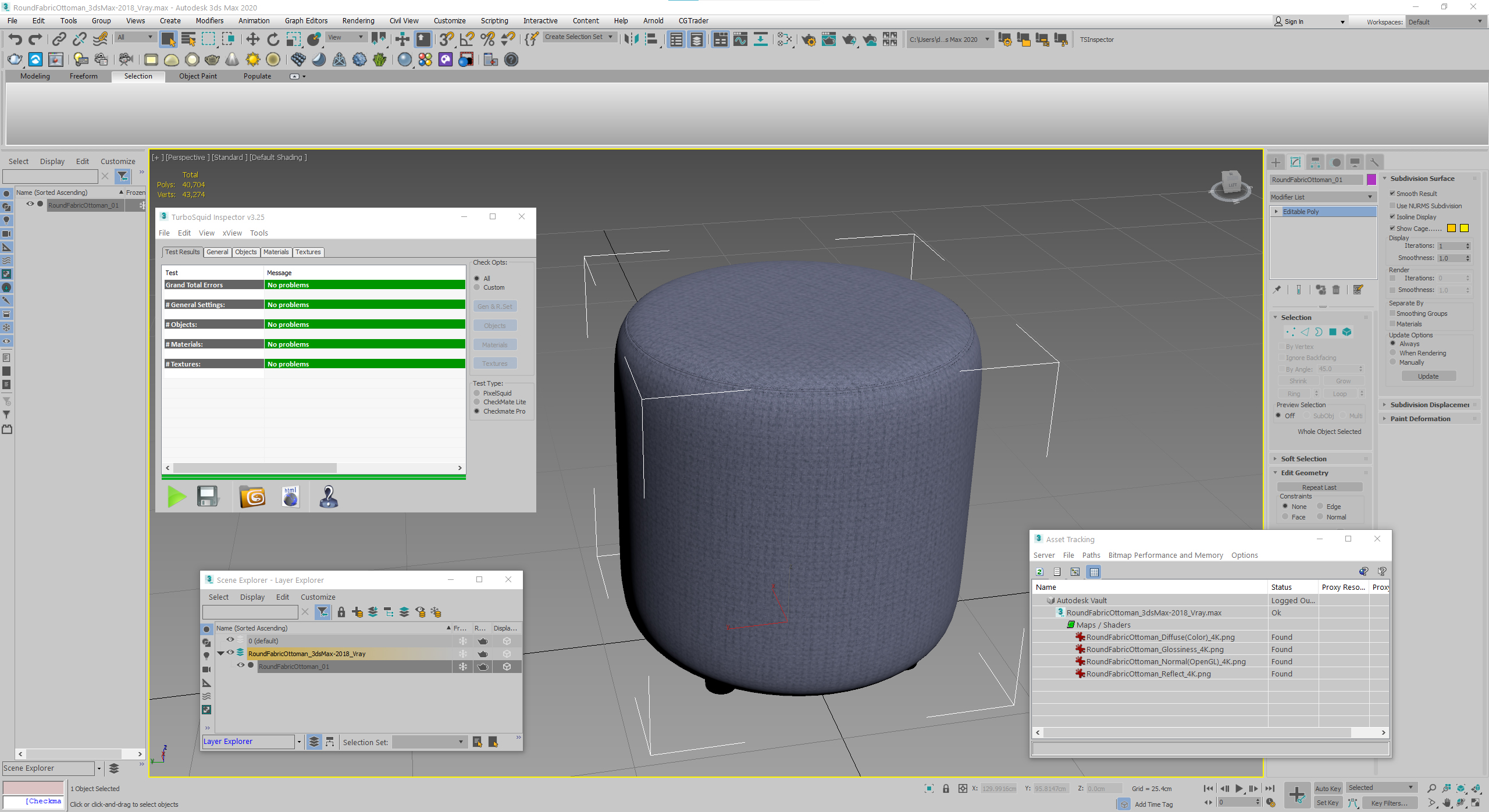Open the Create Selection Set dropdown
Viewport: 1489px width, 812px height.
tap(611, 37)
